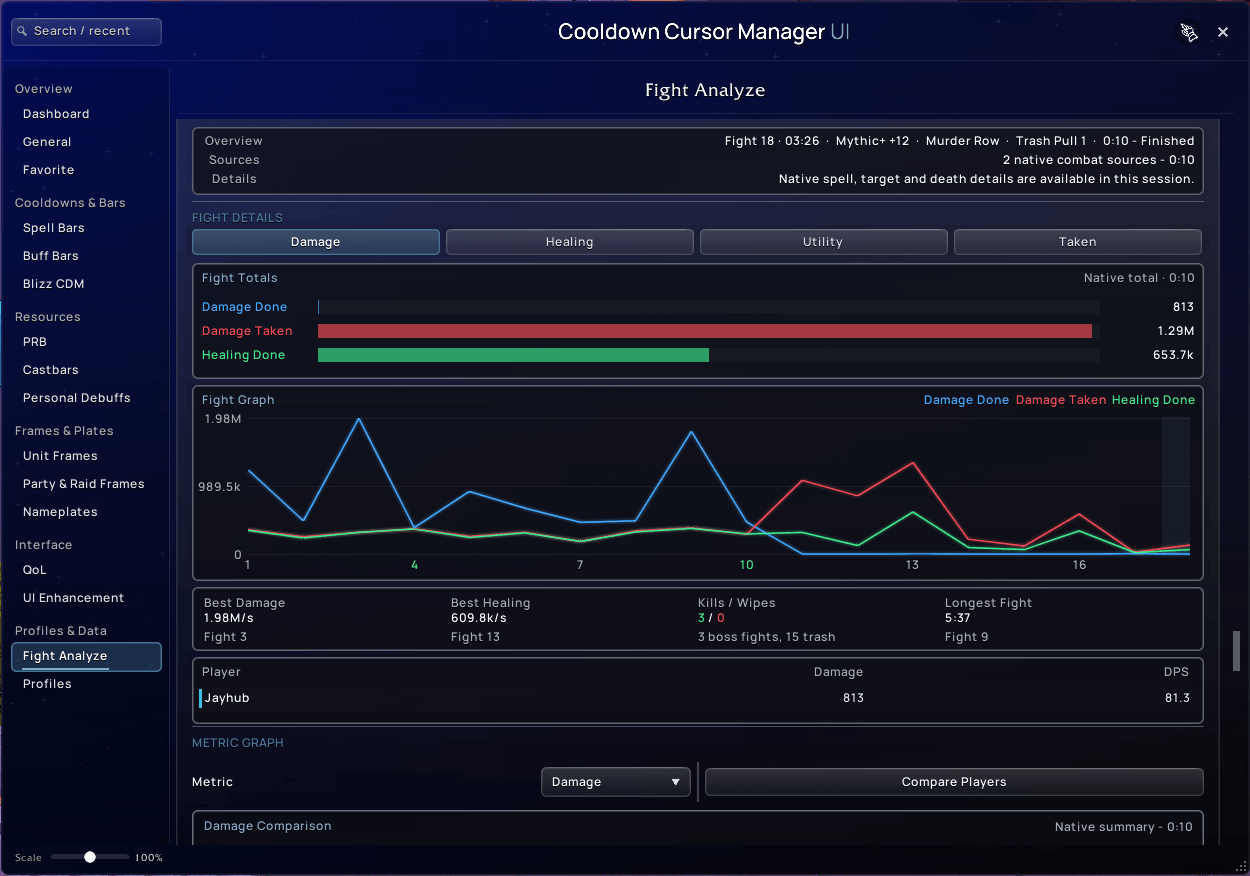
Task: Open the Profiles page in the sidebar
Action: [47, 684]
